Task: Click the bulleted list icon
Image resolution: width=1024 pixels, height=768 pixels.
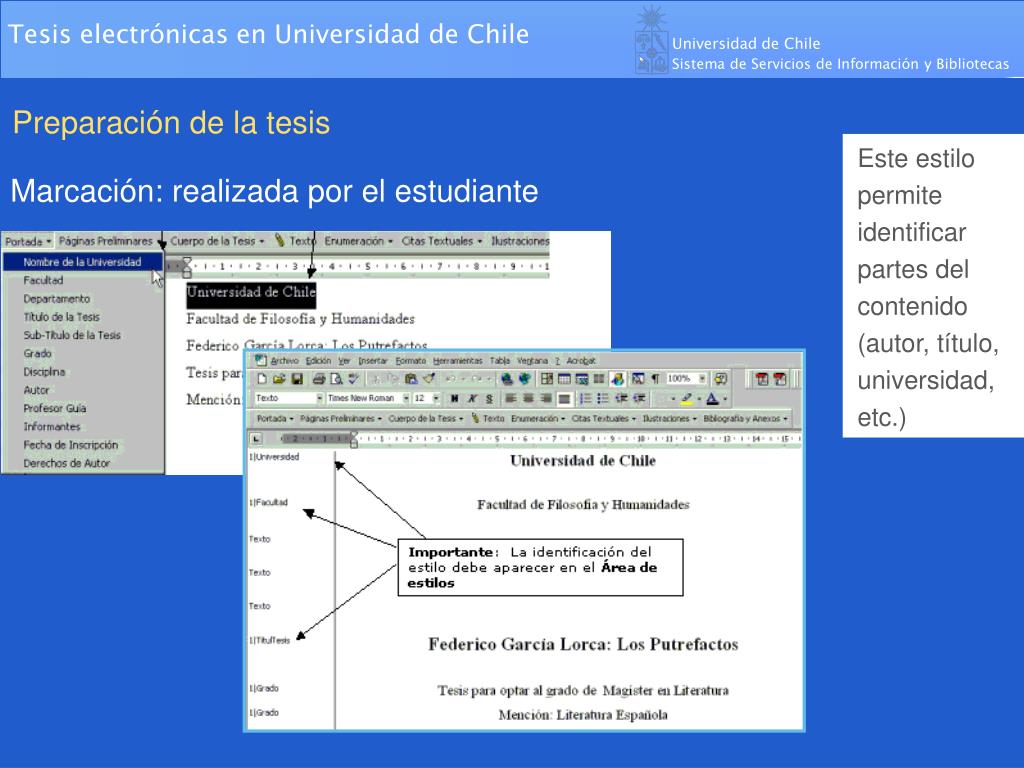Action: click(x=603, y=398)
